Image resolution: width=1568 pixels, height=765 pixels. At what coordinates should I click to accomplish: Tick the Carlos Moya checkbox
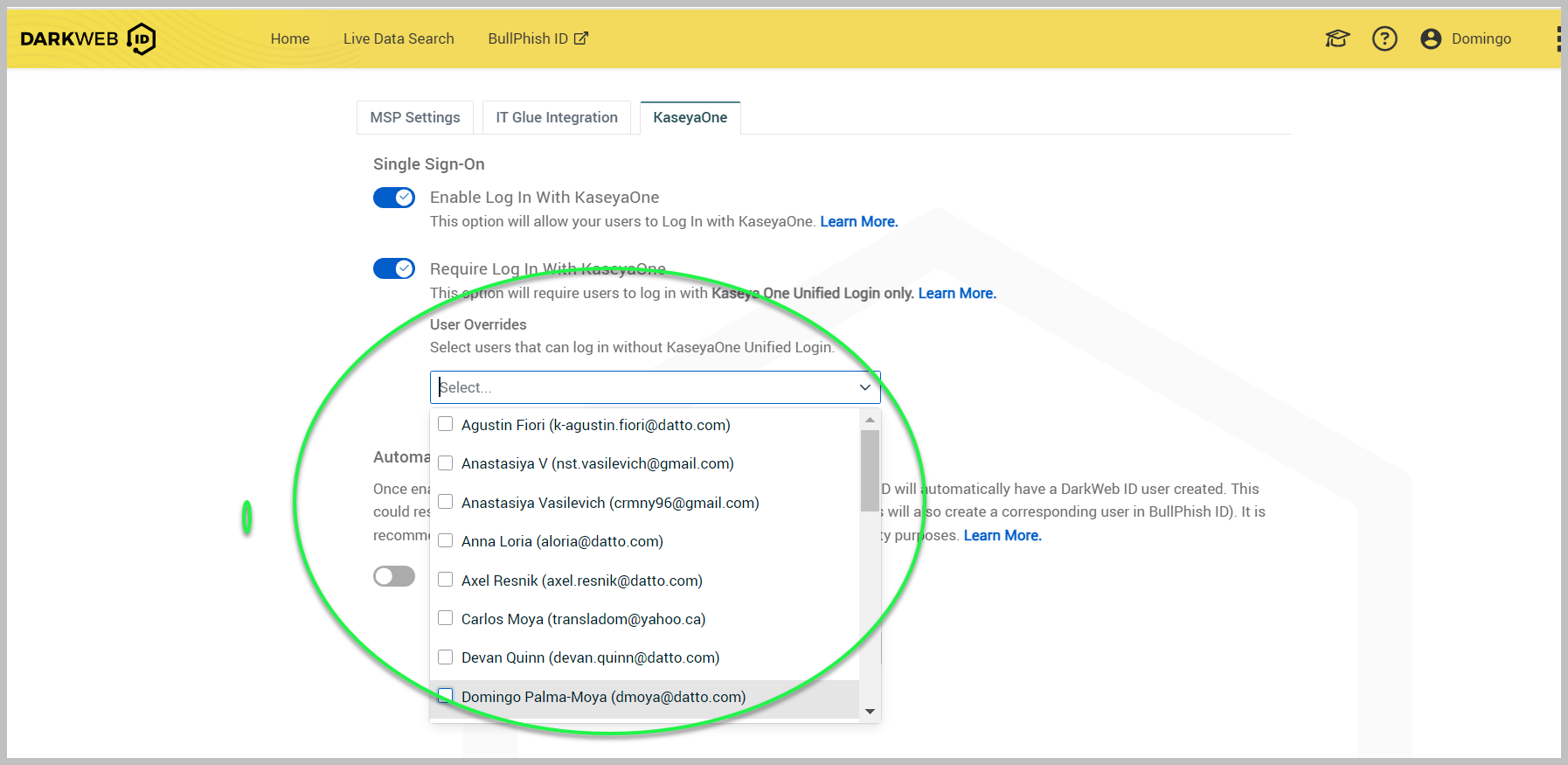click(446, 618)
